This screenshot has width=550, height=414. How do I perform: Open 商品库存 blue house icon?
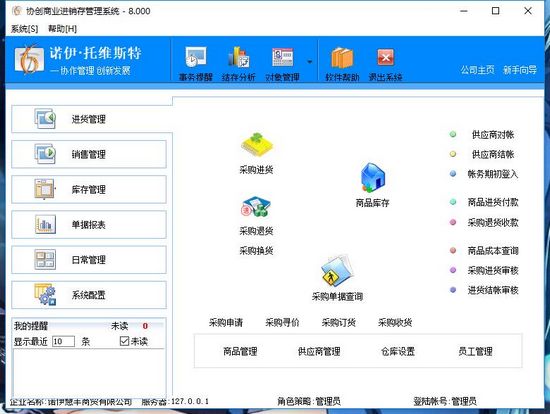coord(373,178)
